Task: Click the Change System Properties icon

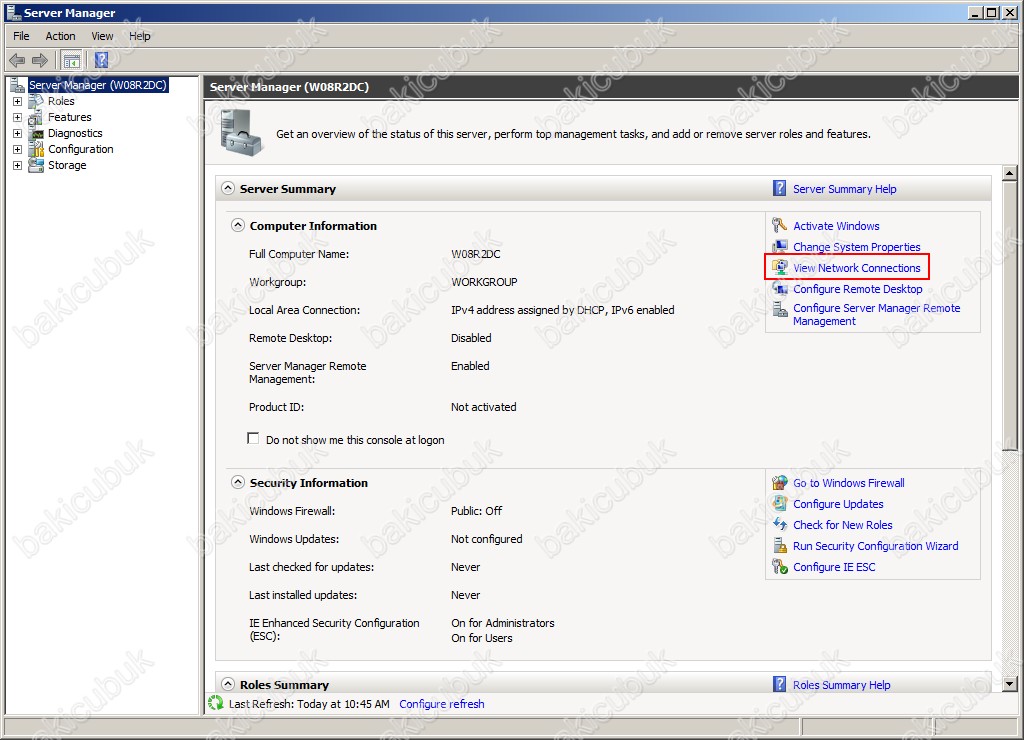Action: tap(779, 246)
